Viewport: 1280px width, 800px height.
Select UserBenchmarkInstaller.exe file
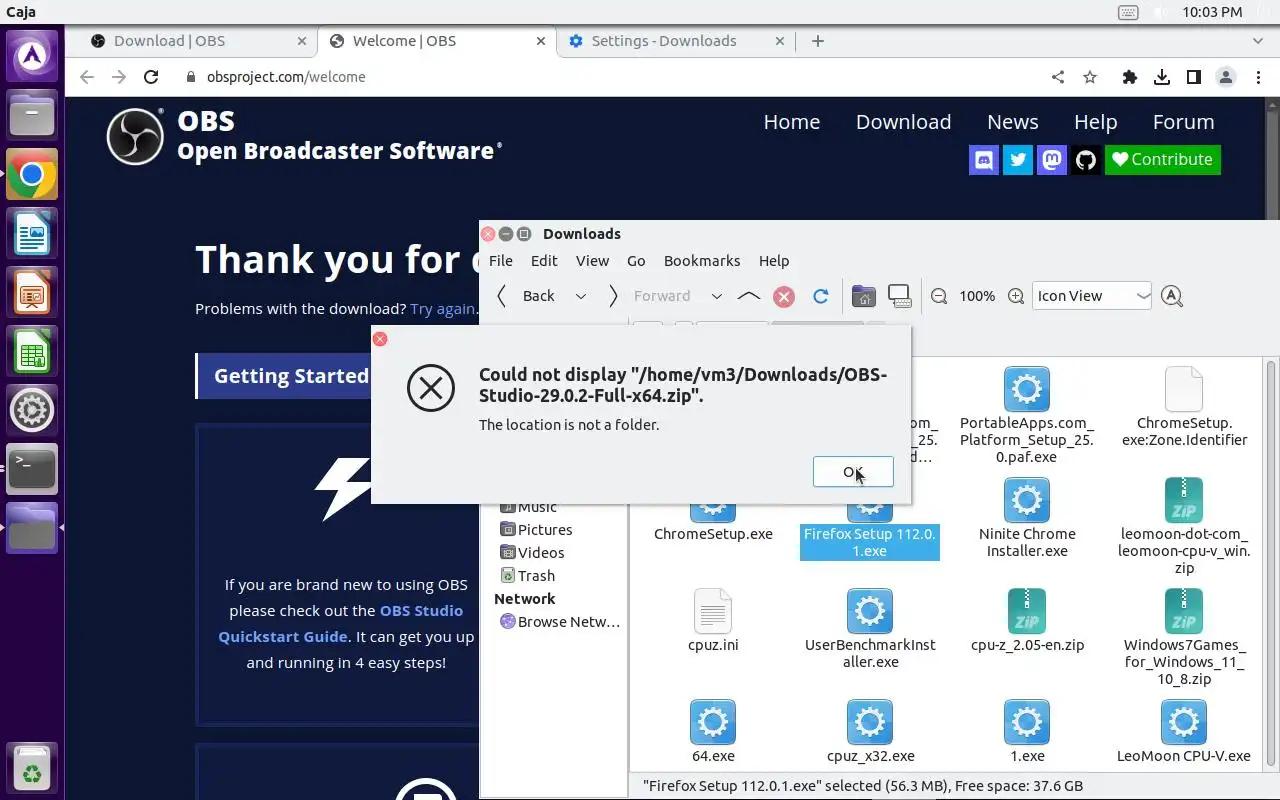(869, 629)
